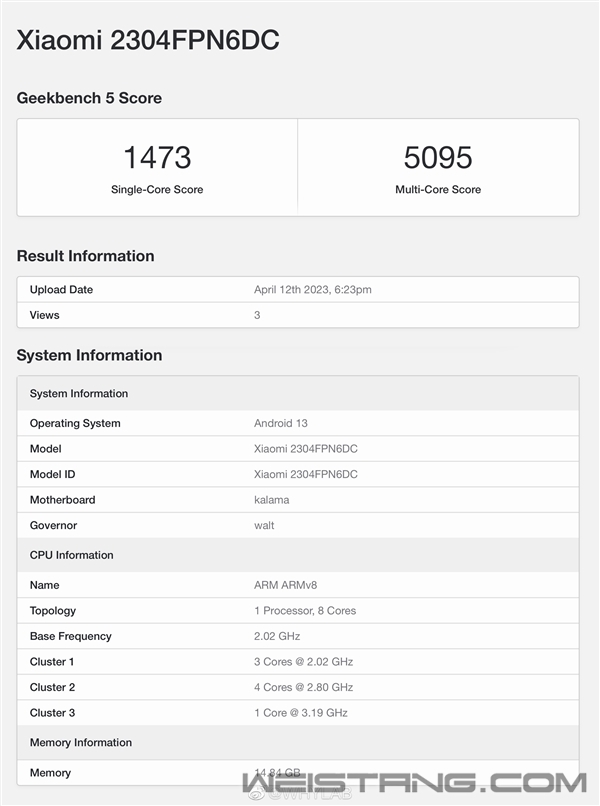
Task: Click the walt governor value
Action: (264, 525)
